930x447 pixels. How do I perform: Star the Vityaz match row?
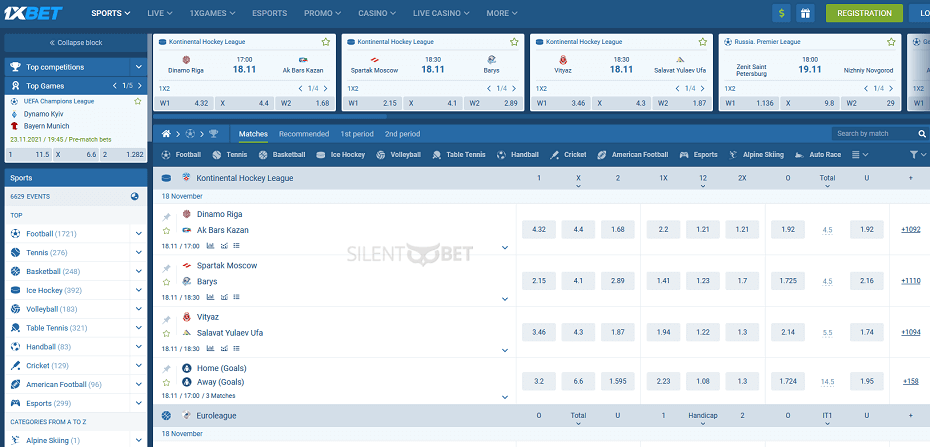(x=167, y=333)
